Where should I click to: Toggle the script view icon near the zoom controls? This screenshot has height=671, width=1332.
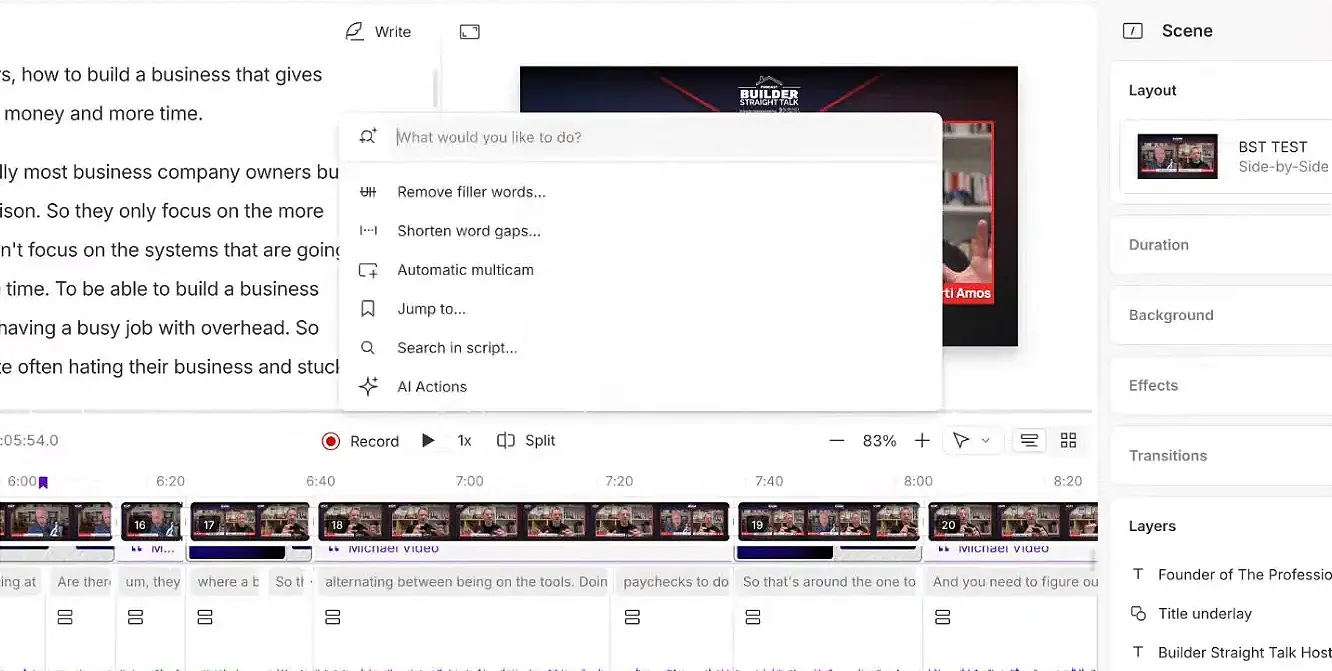click(x=1029, y=440)
